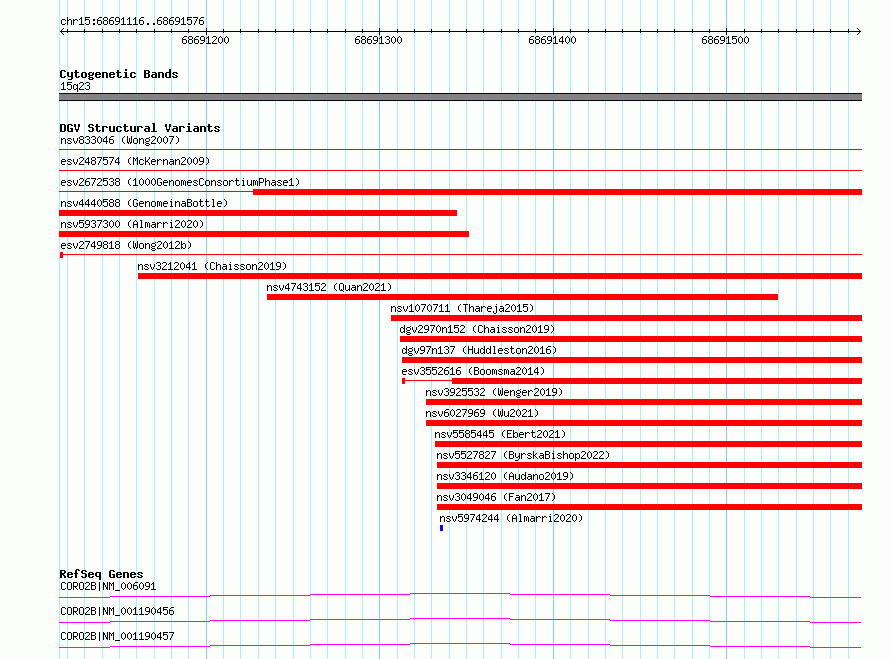Click the nsv833046 (Wong2007) variant label
890x659 pixels.
[x=120, y=140]
